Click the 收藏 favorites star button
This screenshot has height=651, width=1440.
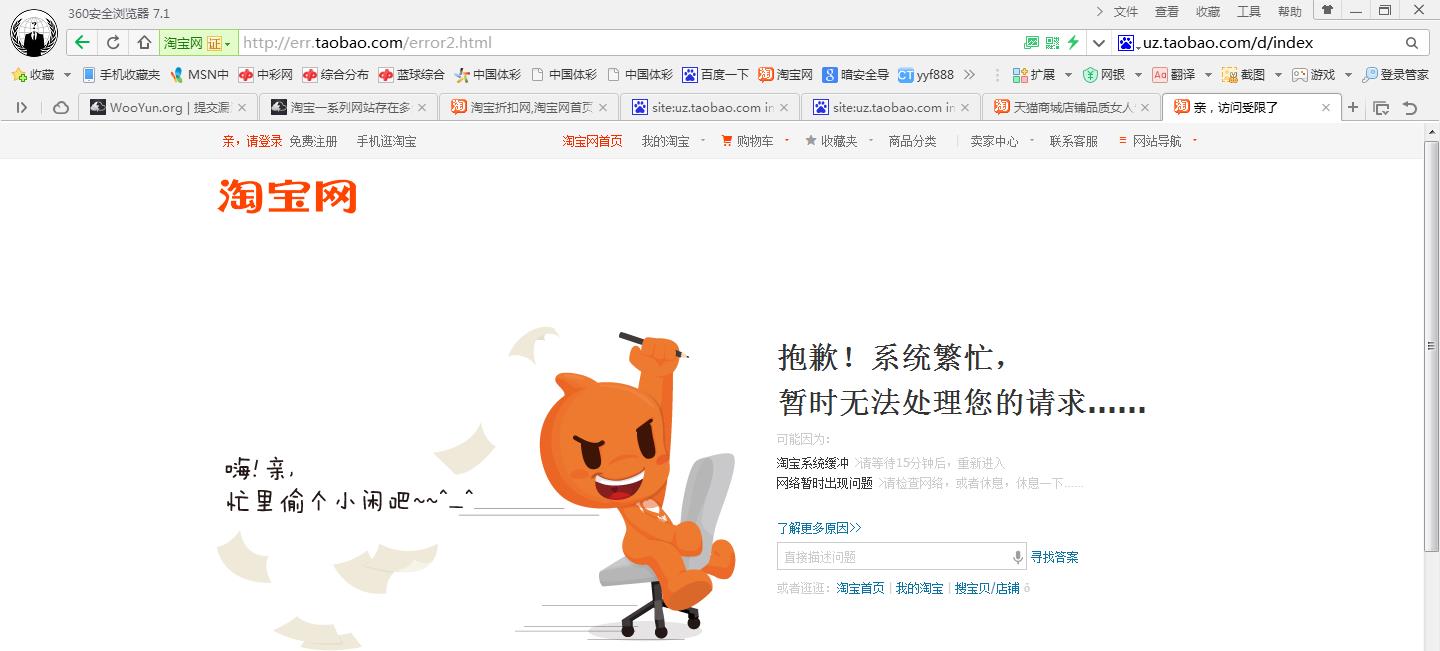33,74
